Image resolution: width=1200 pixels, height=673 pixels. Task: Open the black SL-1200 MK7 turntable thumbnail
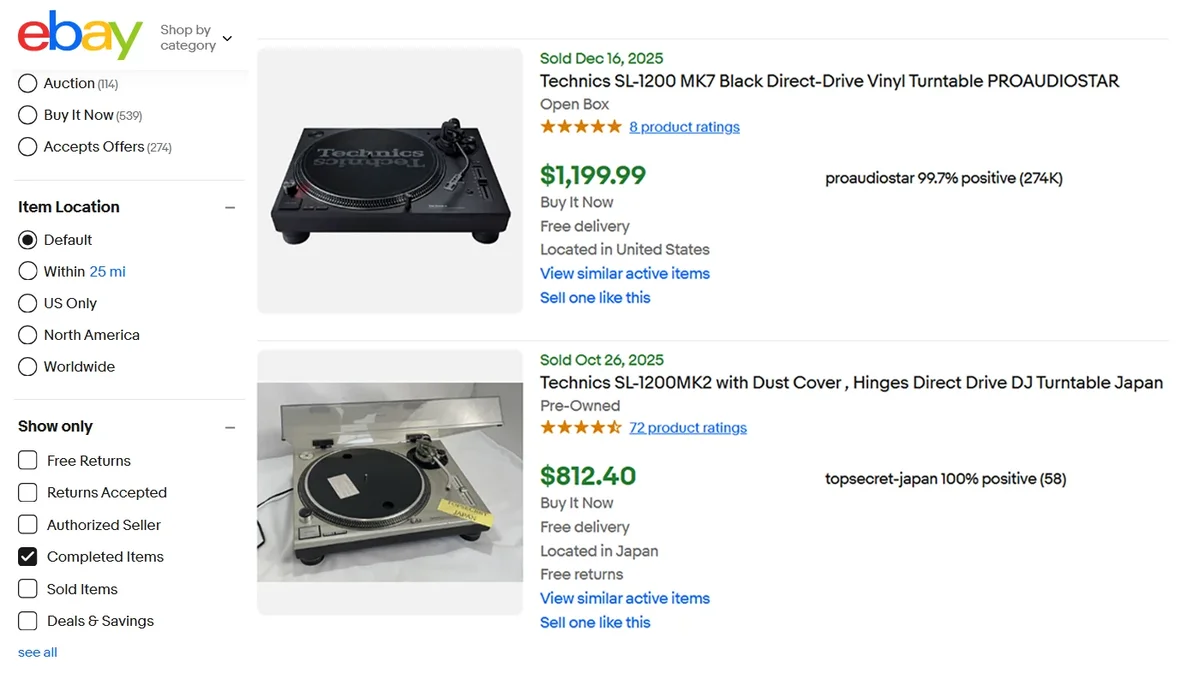pos(390,180)
